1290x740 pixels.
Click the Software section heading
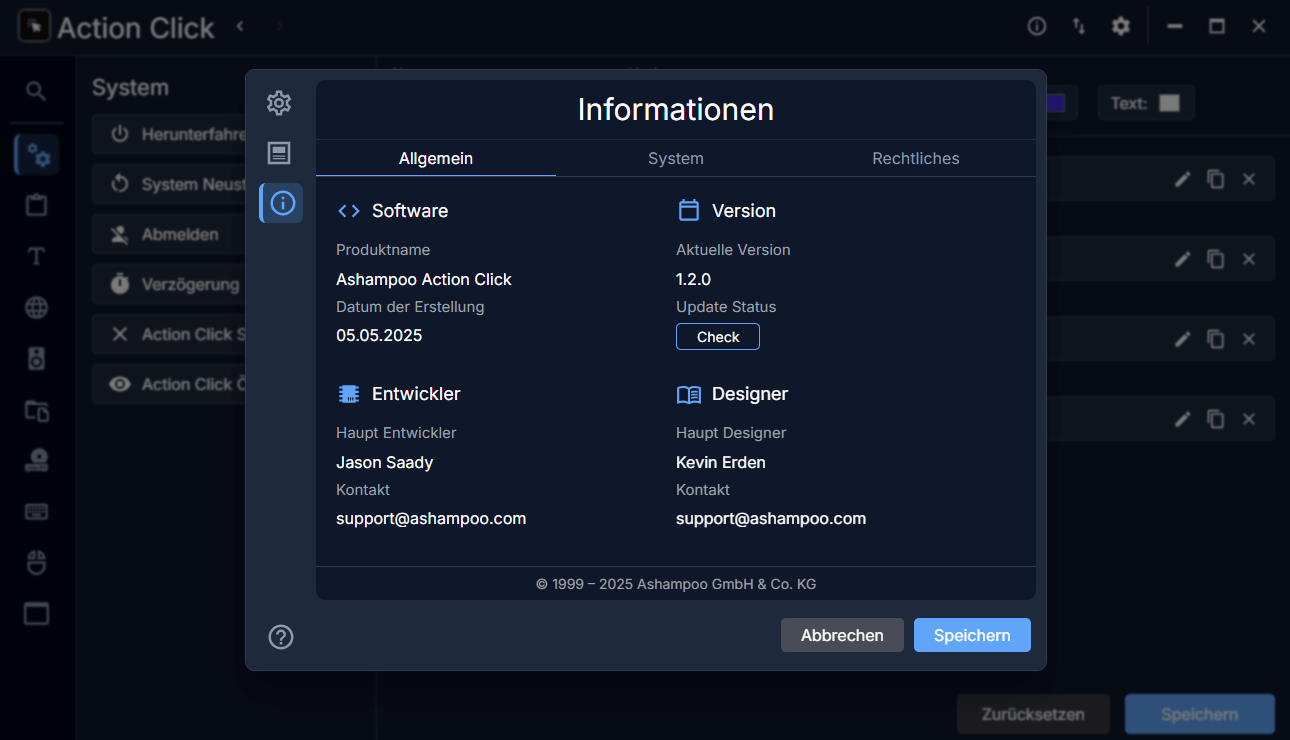tap(410, 211)
